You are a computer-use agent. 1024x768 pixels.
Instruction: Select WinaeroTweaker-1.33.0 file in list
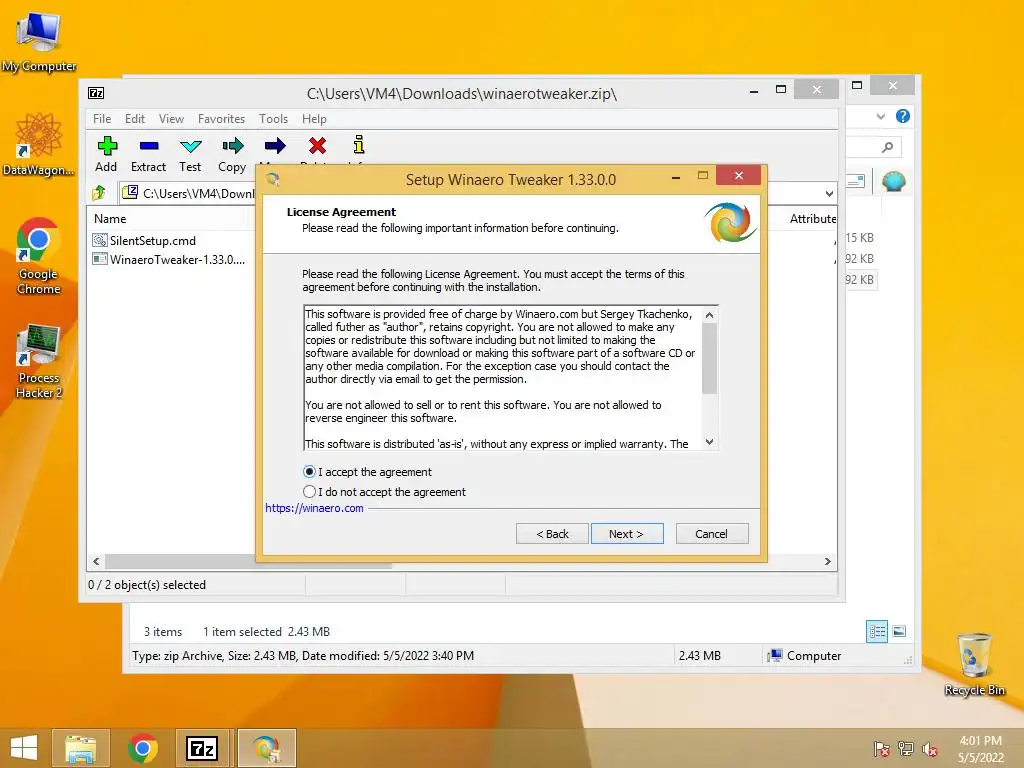click(169, 259)
